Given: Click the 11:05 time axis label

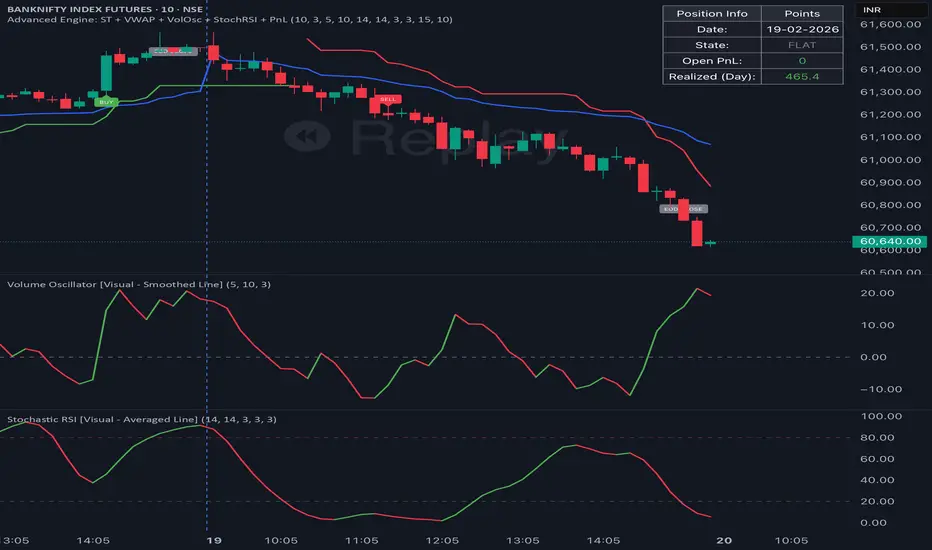Looking at the screenshot, I should pos(362,540).
